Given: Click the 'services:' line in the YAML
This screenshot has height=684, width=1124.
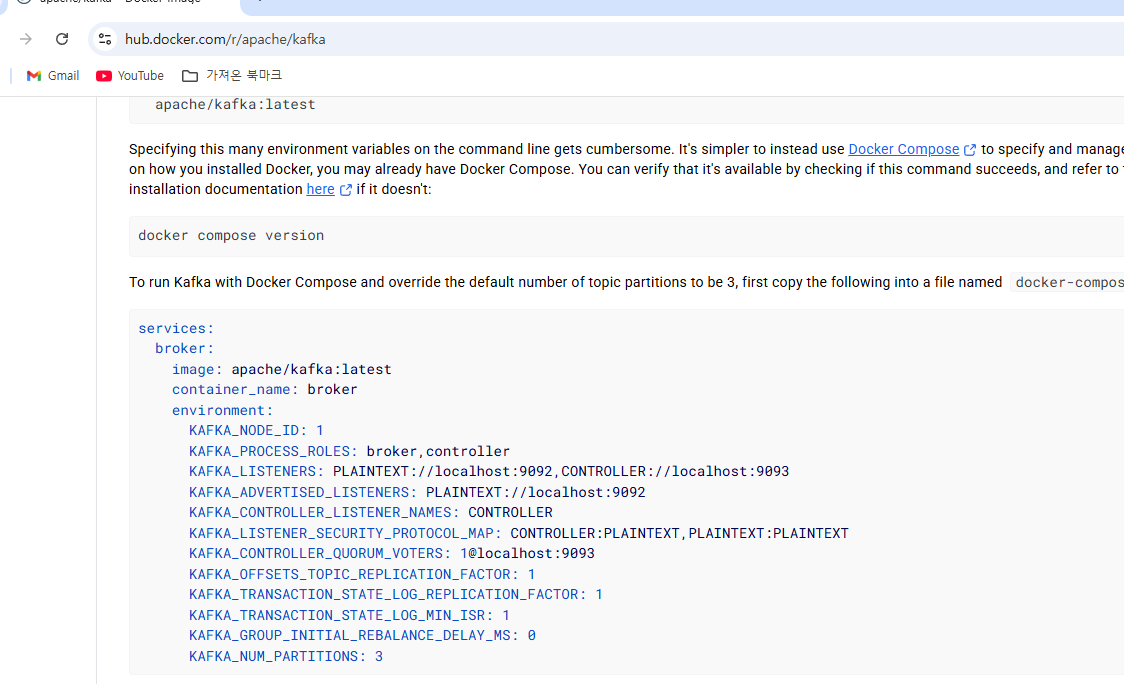Looking at the screenshot, I should [176, 328].
